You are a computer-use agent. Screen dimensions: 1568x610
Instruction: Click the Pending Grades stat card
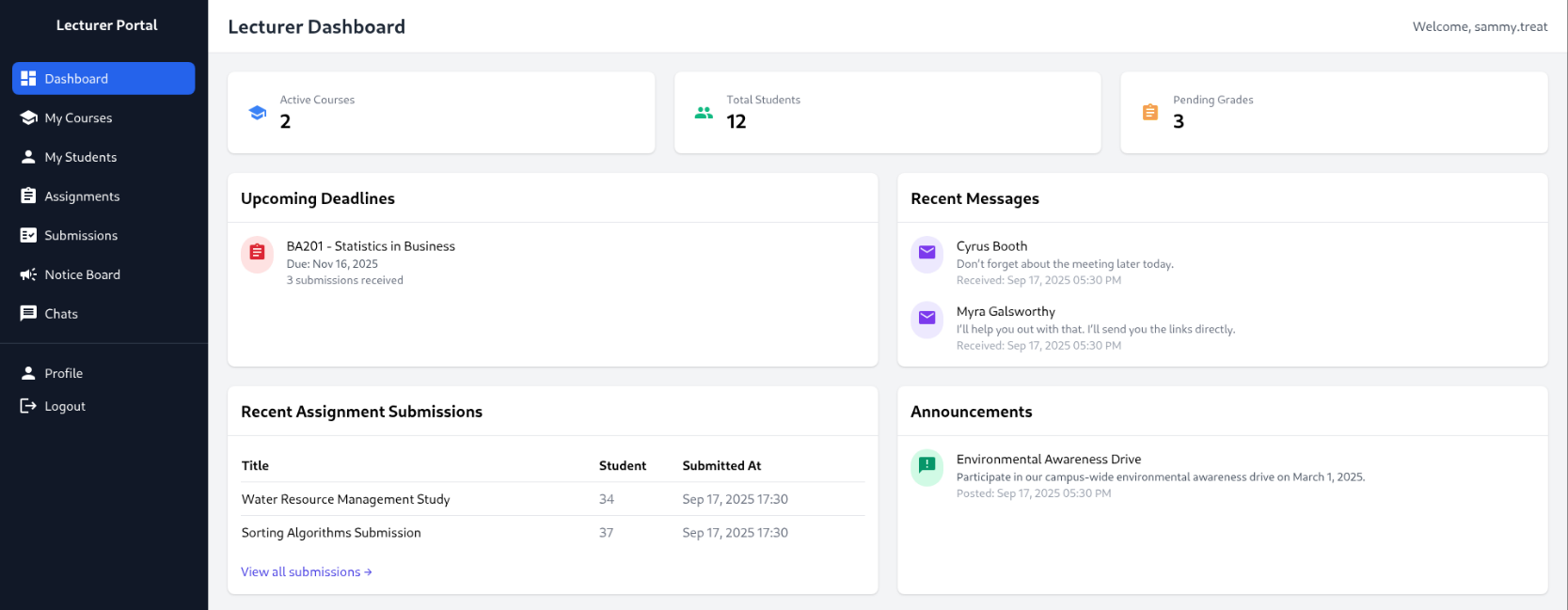tap(1333, 113)
